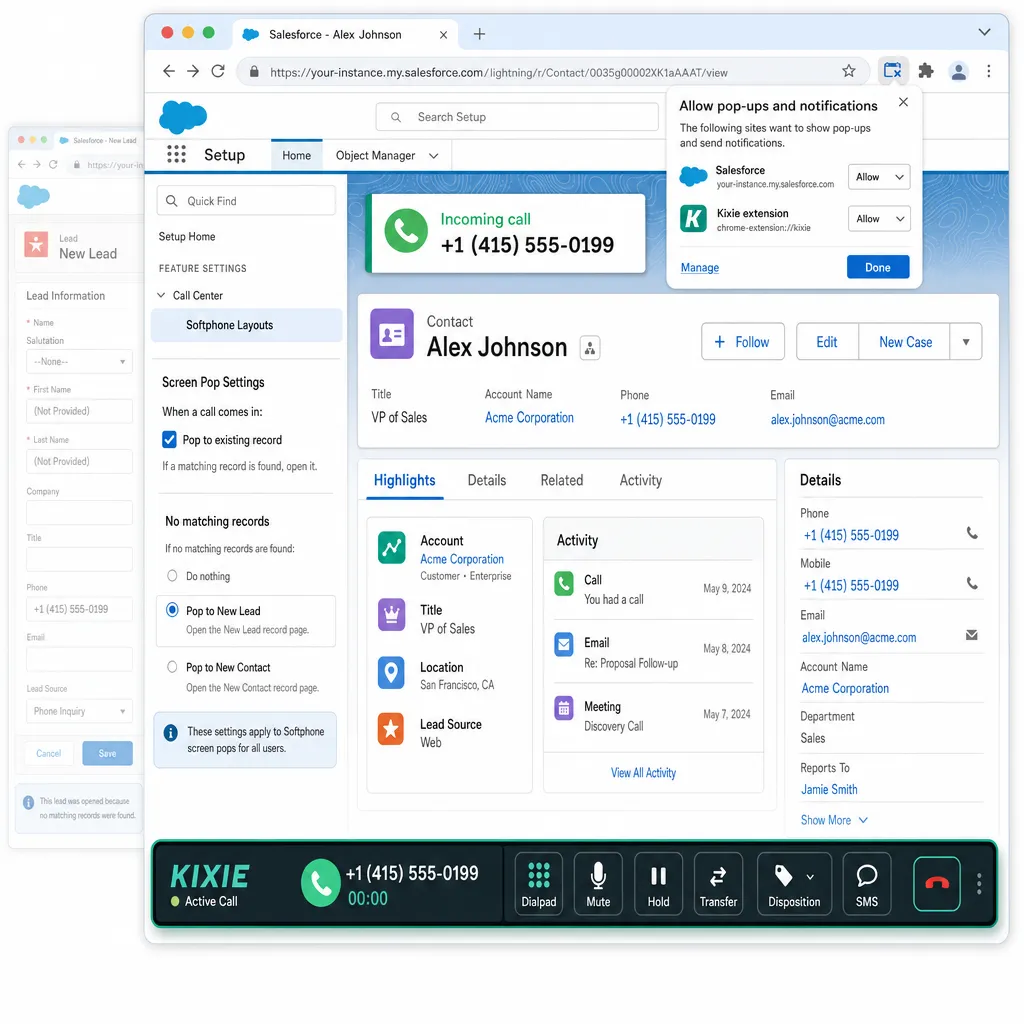Screen dimensions: 1024x1024
Task: Call the Mobile number via its phone icon
Action: click(972, 584)
